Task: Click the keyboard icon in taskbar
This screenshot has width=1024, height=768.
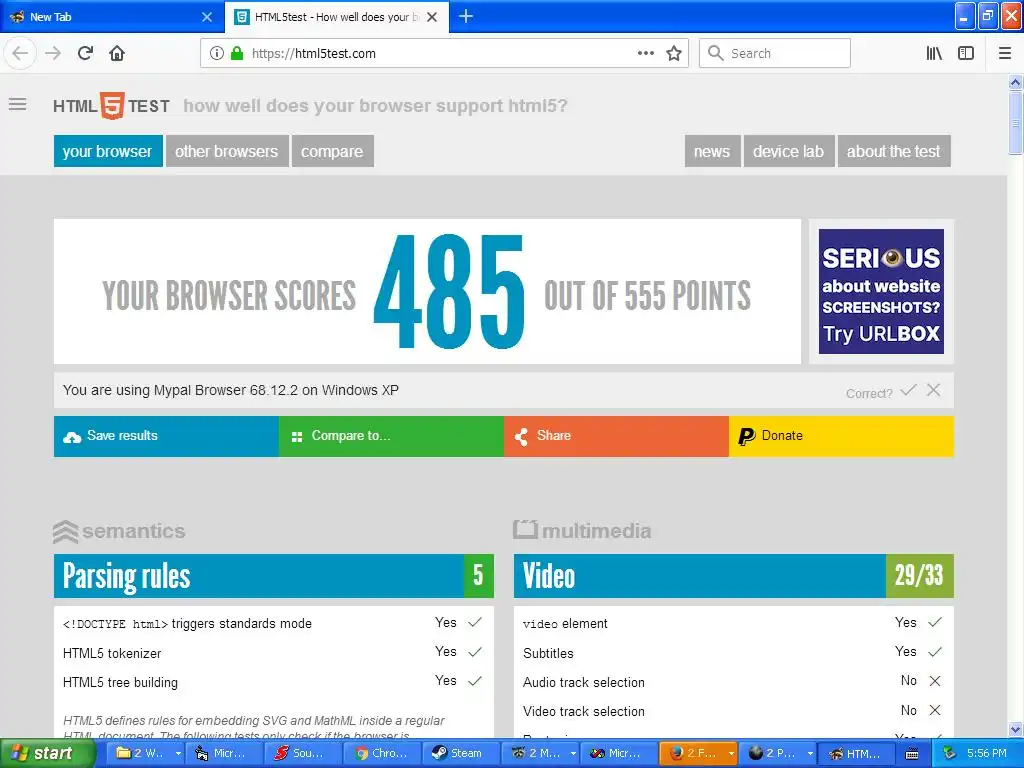Action: coord(912,754)
